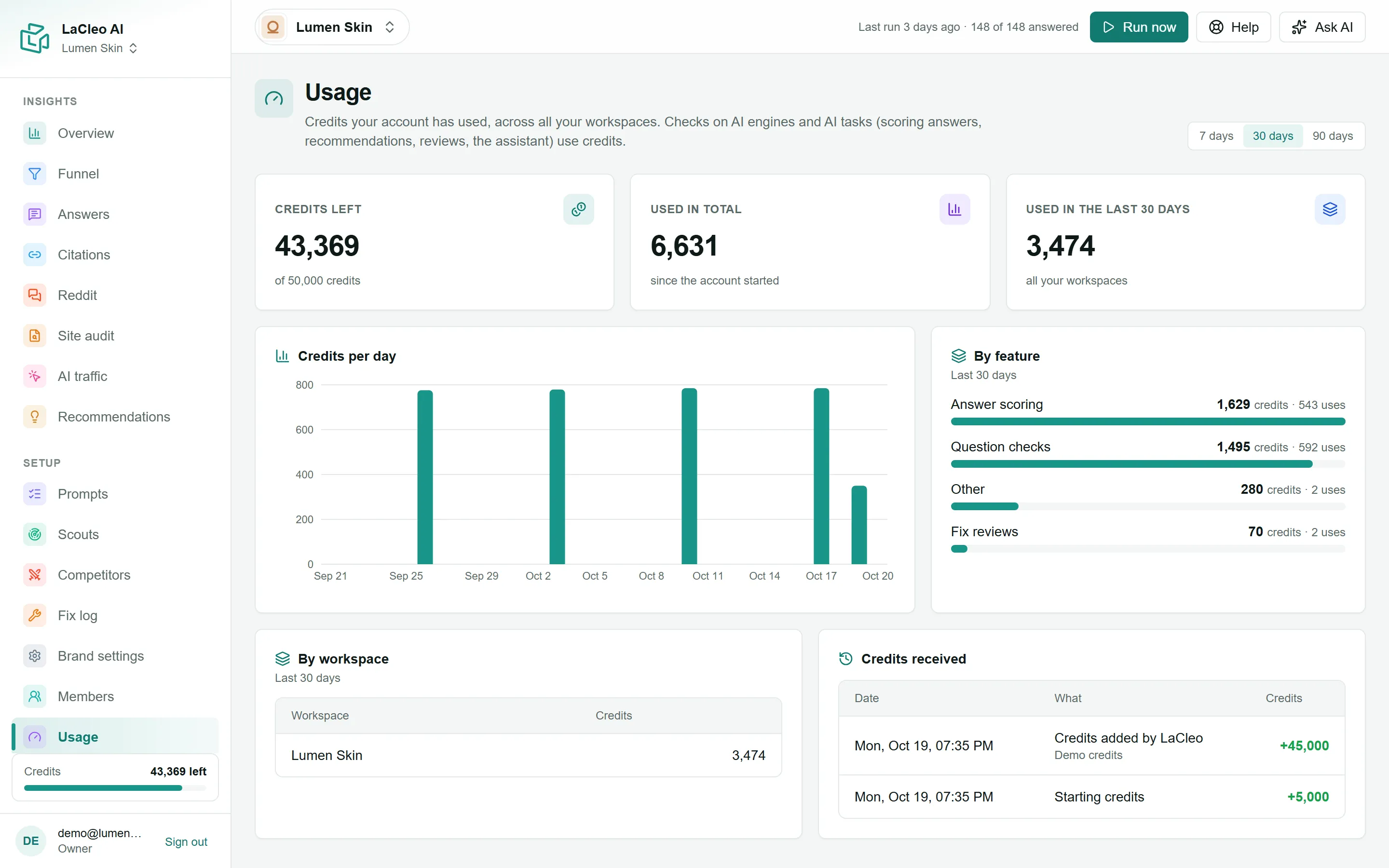
Task: Go to the Usage menu item
Action: [115, 736]
